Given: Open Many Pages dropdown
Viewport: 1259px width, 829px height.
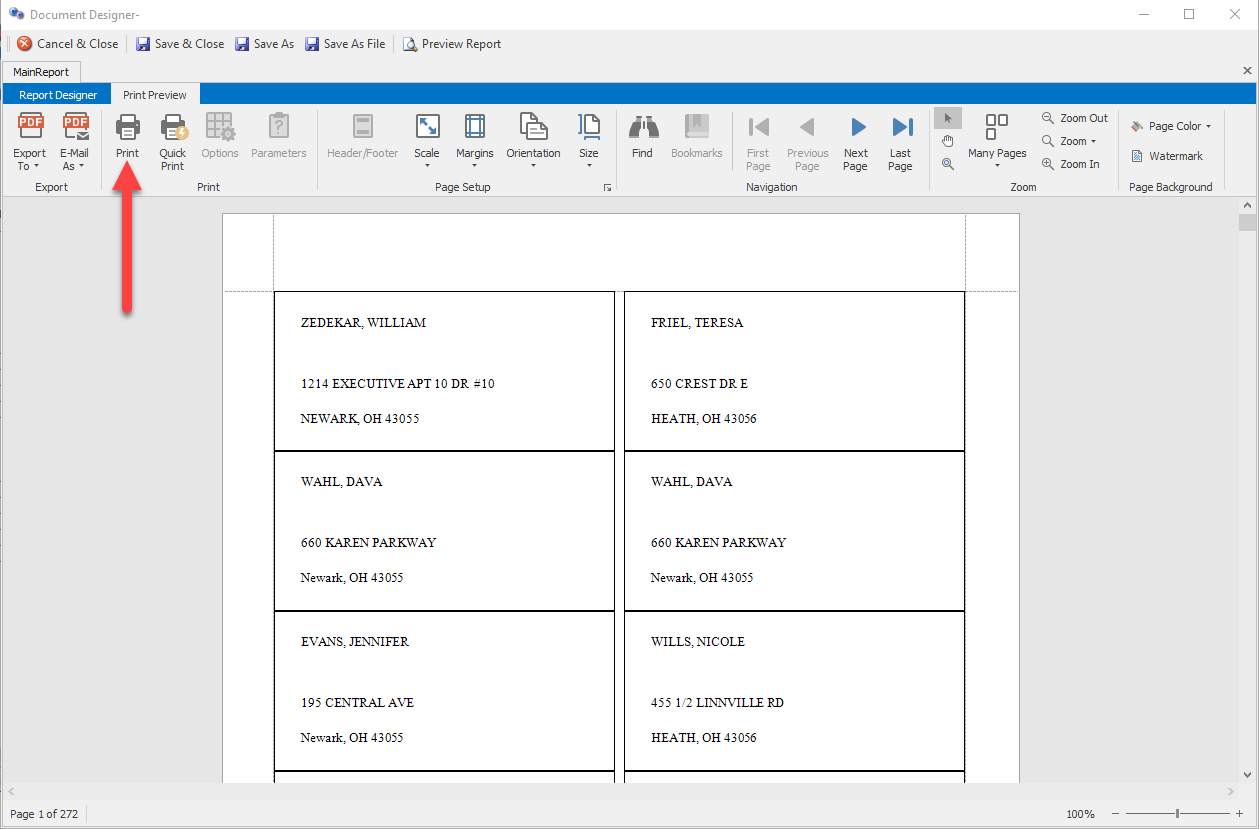Looking at the screenshot, I should point(997,141).
